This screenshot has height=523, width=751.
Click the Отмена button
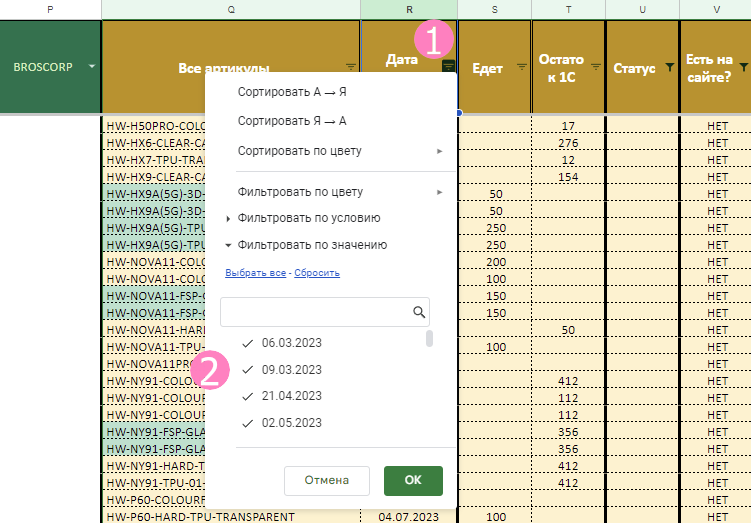pyautogui.click(x=327, y=480)
